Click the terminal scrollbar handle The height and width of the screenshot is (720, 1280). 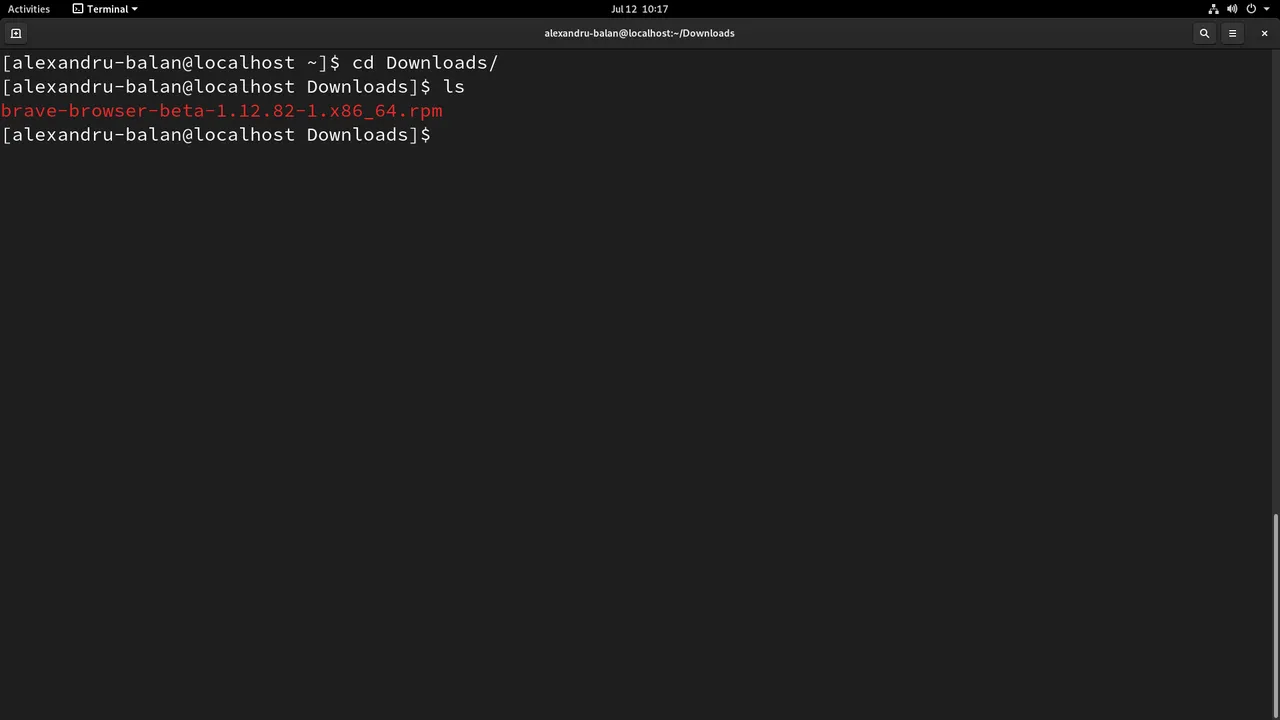(1276, 616)
